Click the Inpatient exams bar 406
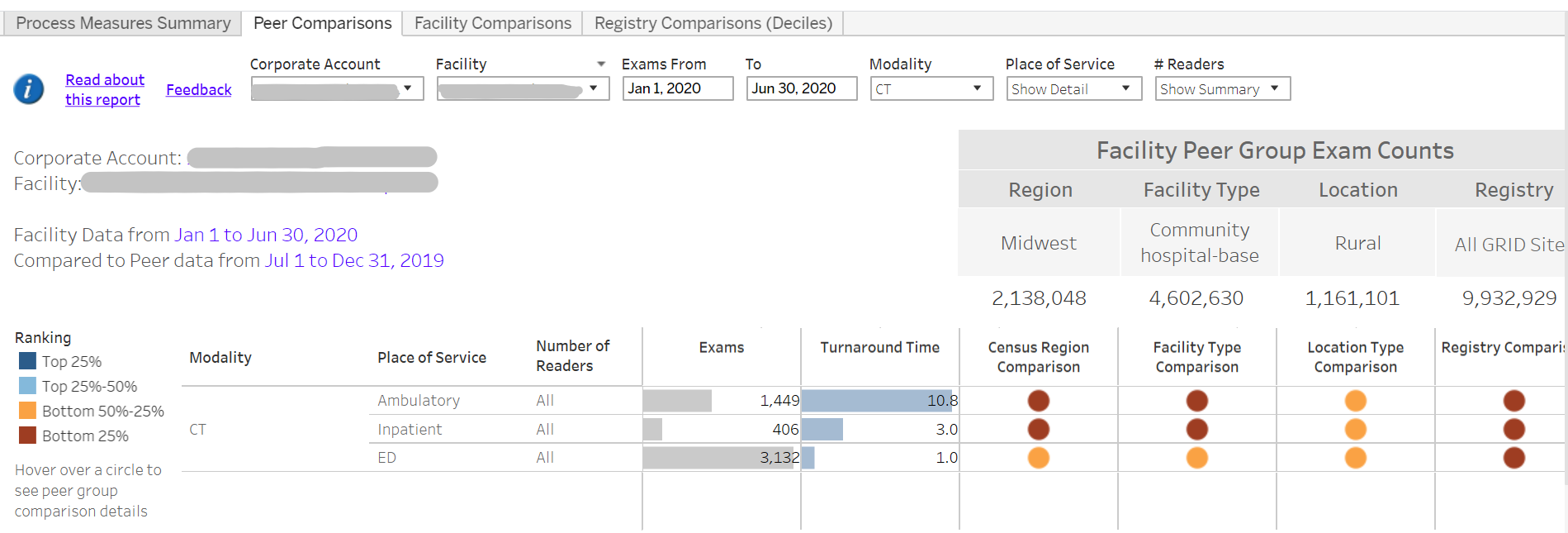Viewport: 1568px width, 533px height. click(x=652, y=429)
